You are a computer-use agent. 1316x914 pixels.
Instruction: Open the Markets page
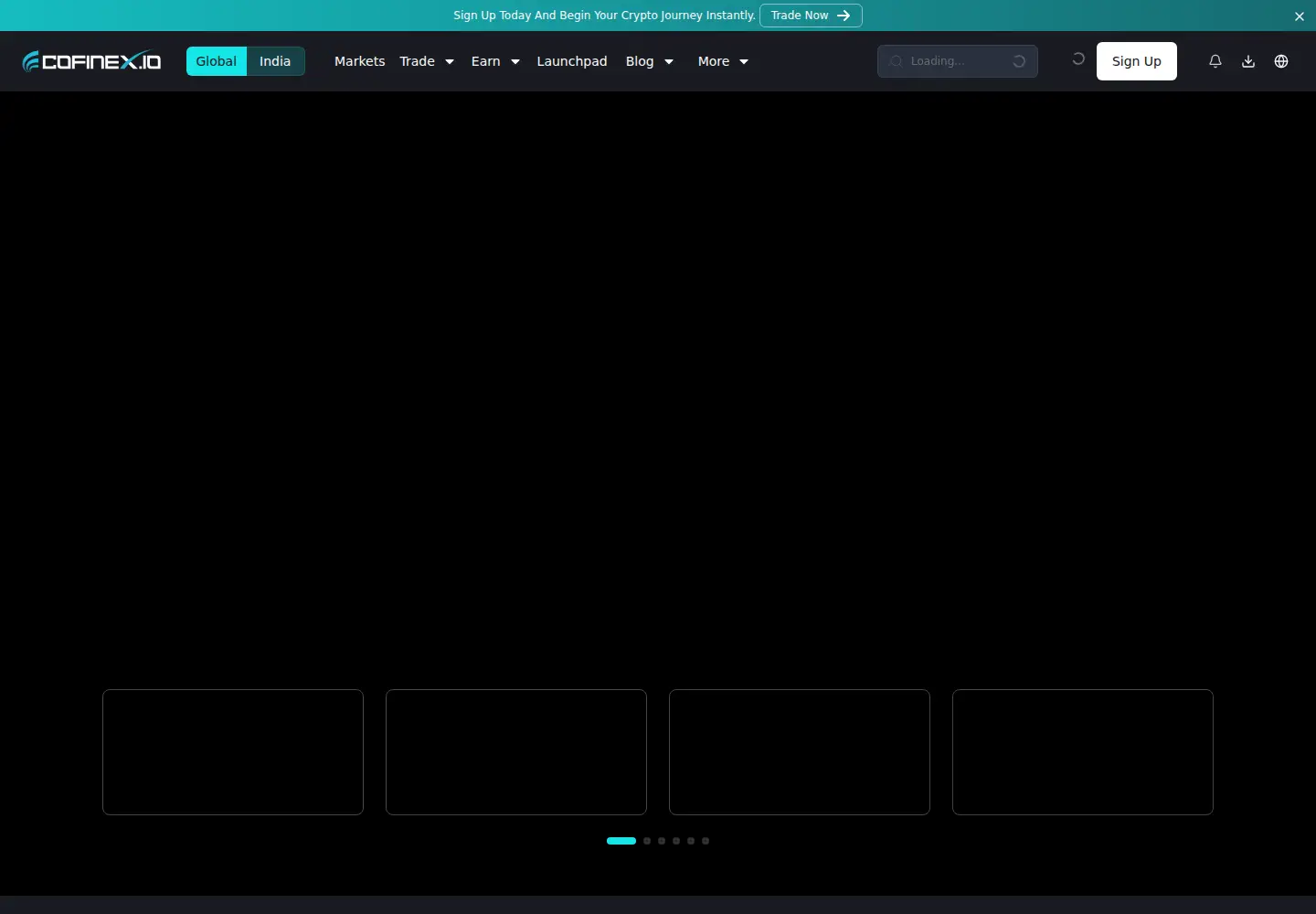(x=359, y=61)
